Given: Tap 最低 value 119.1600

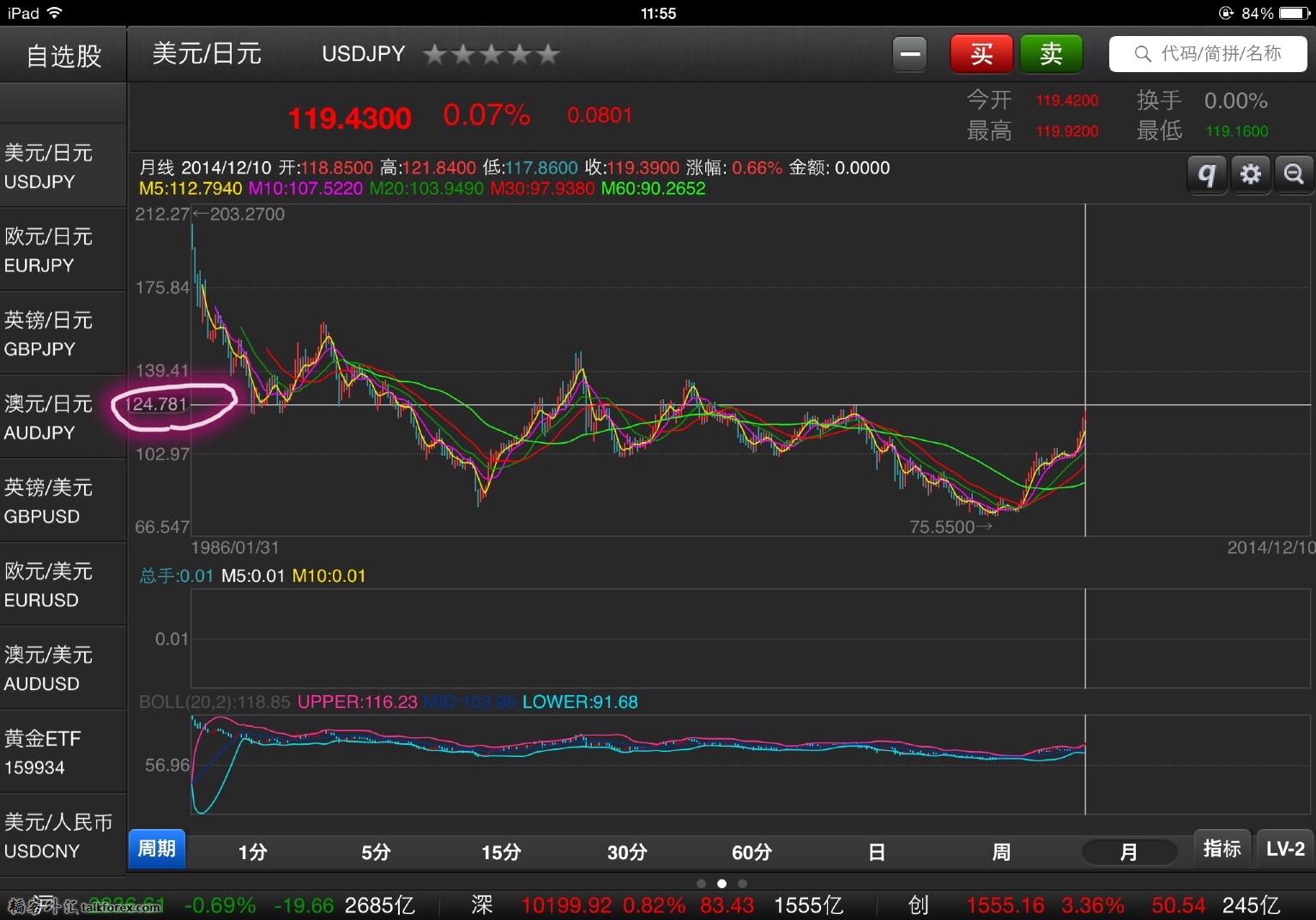Looking at the screenshot, I should [1237, 131].
